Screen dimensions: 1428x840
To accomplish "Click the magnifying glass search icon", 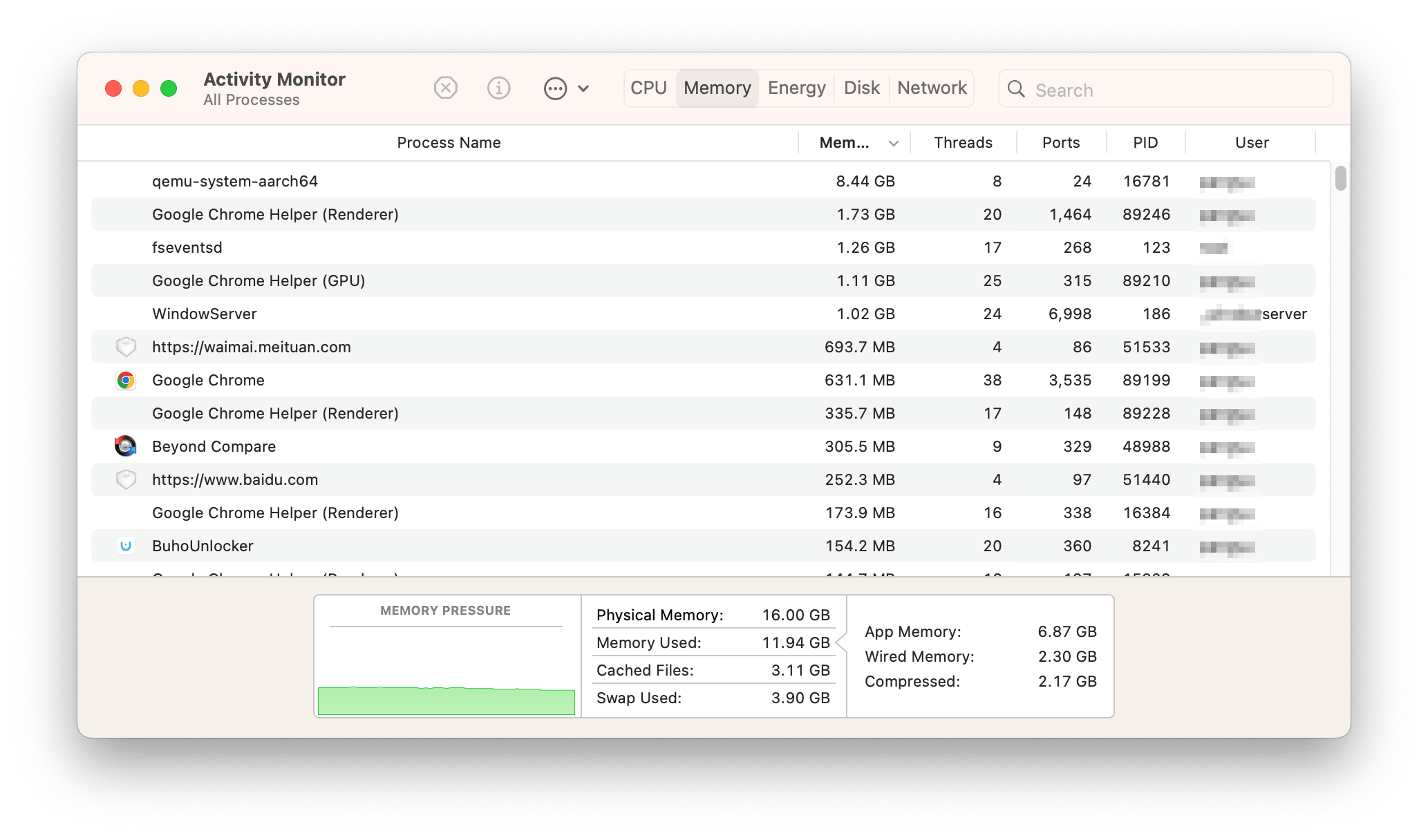I will (1016, 89).
